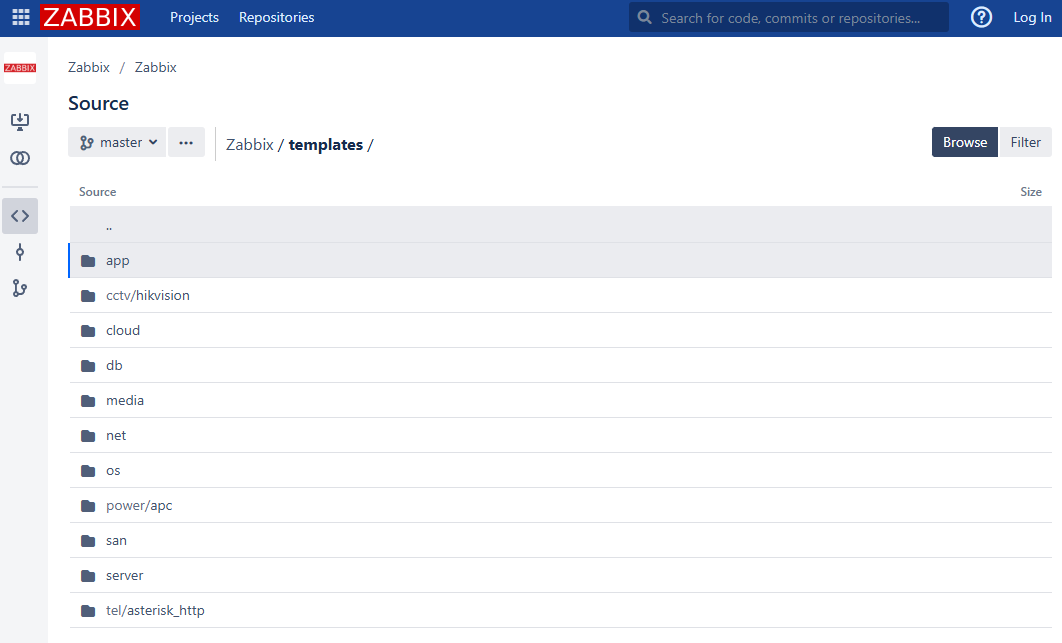Open the Compare sidebar icon
Image resolution: width=1062 pixels, height=643 pixels.
(20, 158)
